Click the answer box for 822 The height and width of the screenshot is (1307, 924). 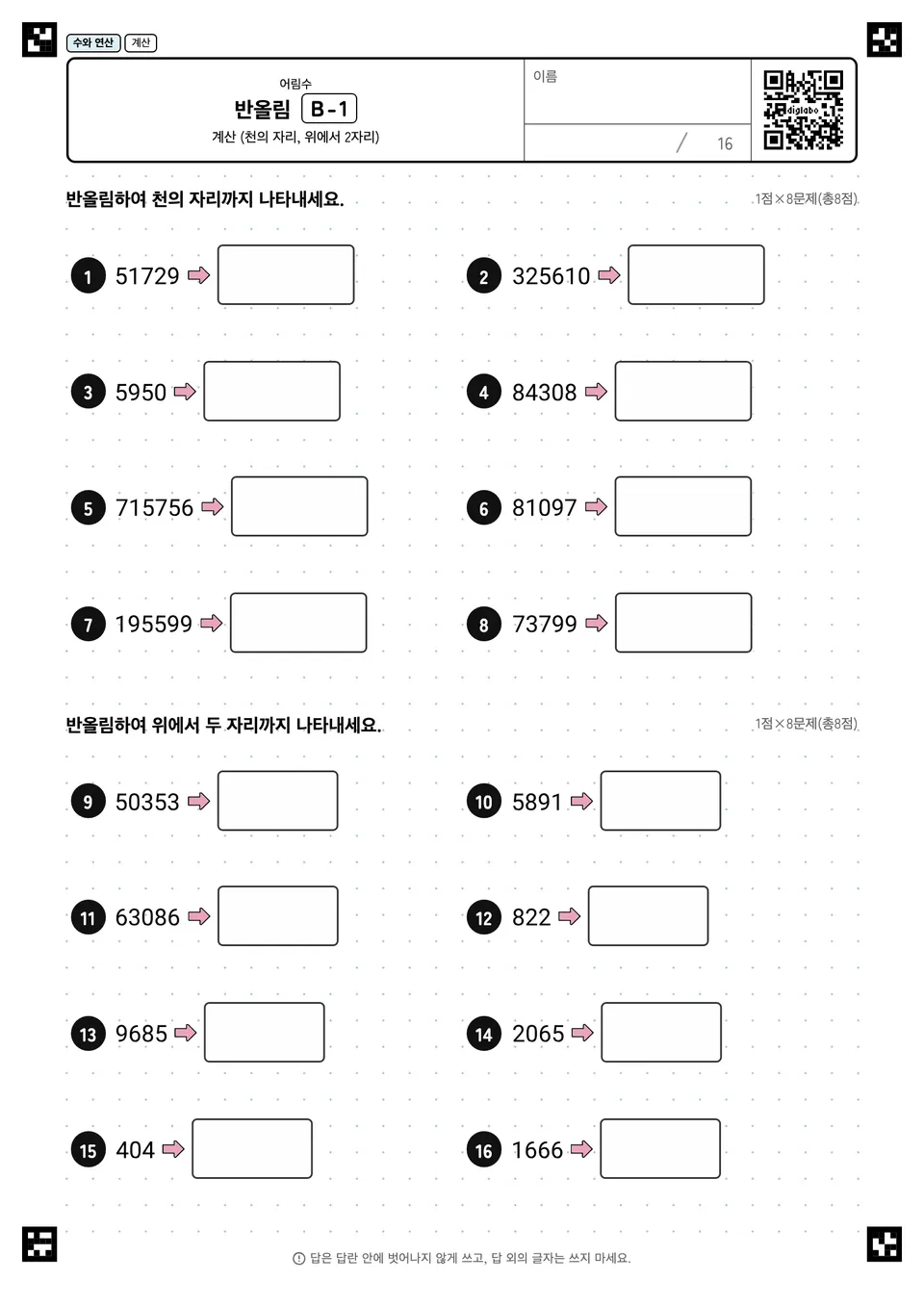(x=649, y=916)
